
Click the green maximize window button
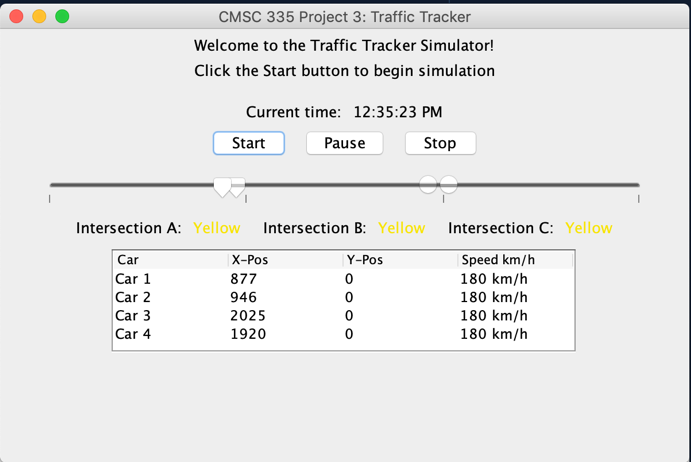62,17
